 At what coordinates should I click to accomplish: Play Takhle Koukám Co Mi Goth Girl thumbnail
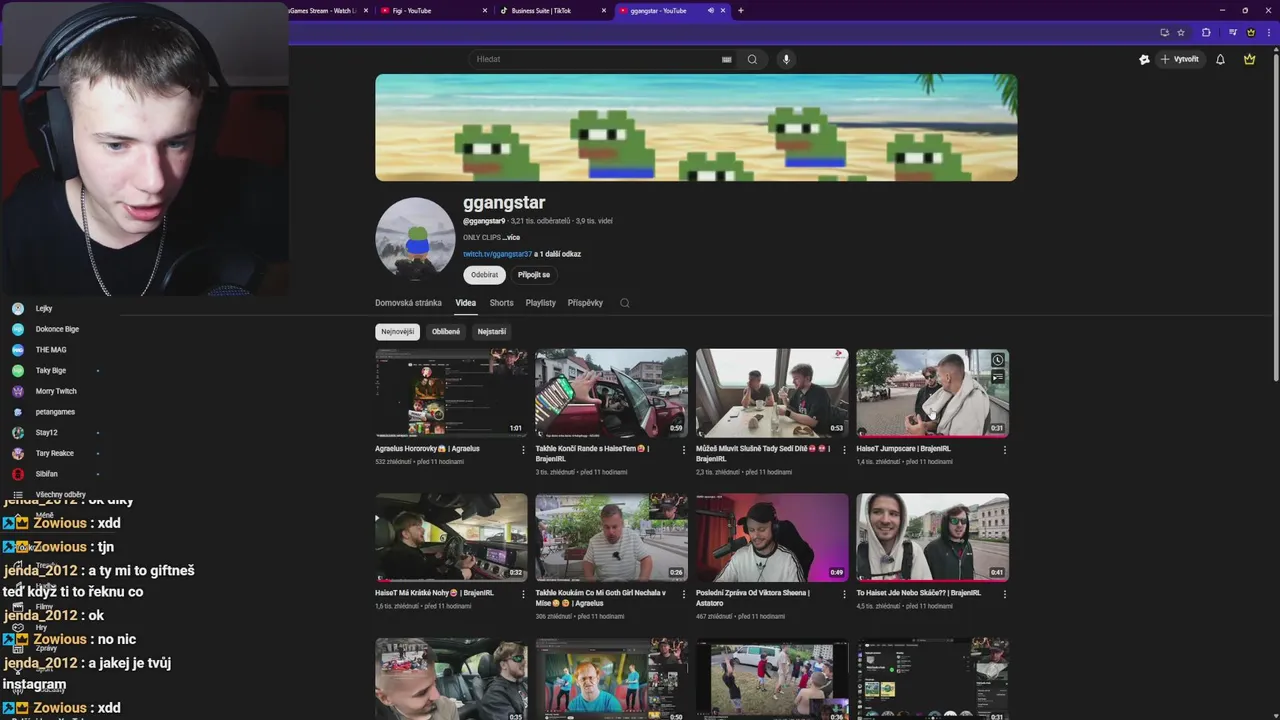click(611, 537)
